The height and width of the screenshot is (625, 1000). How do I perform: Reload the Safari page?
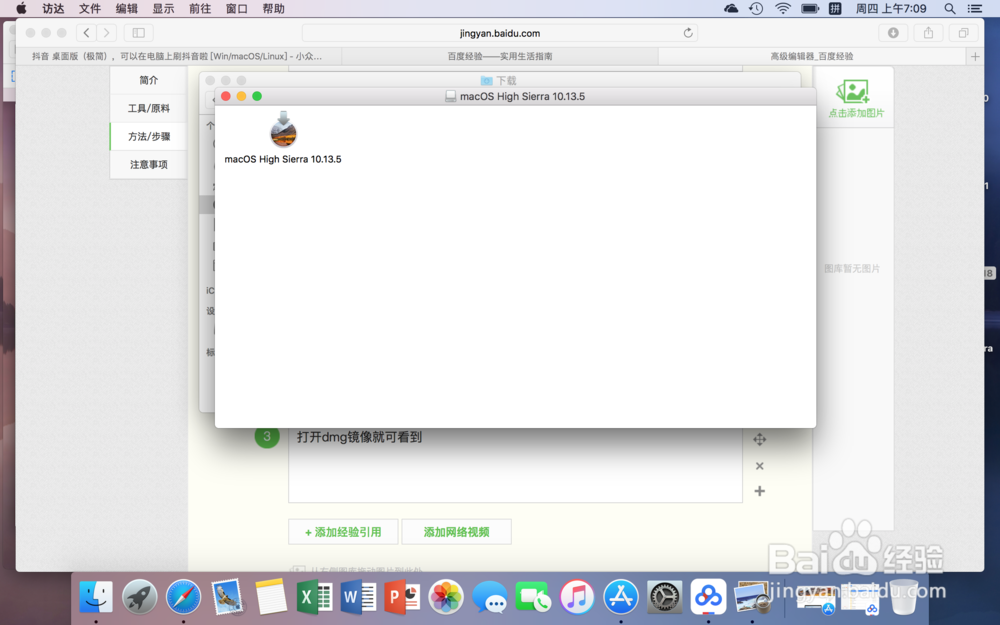688,33
